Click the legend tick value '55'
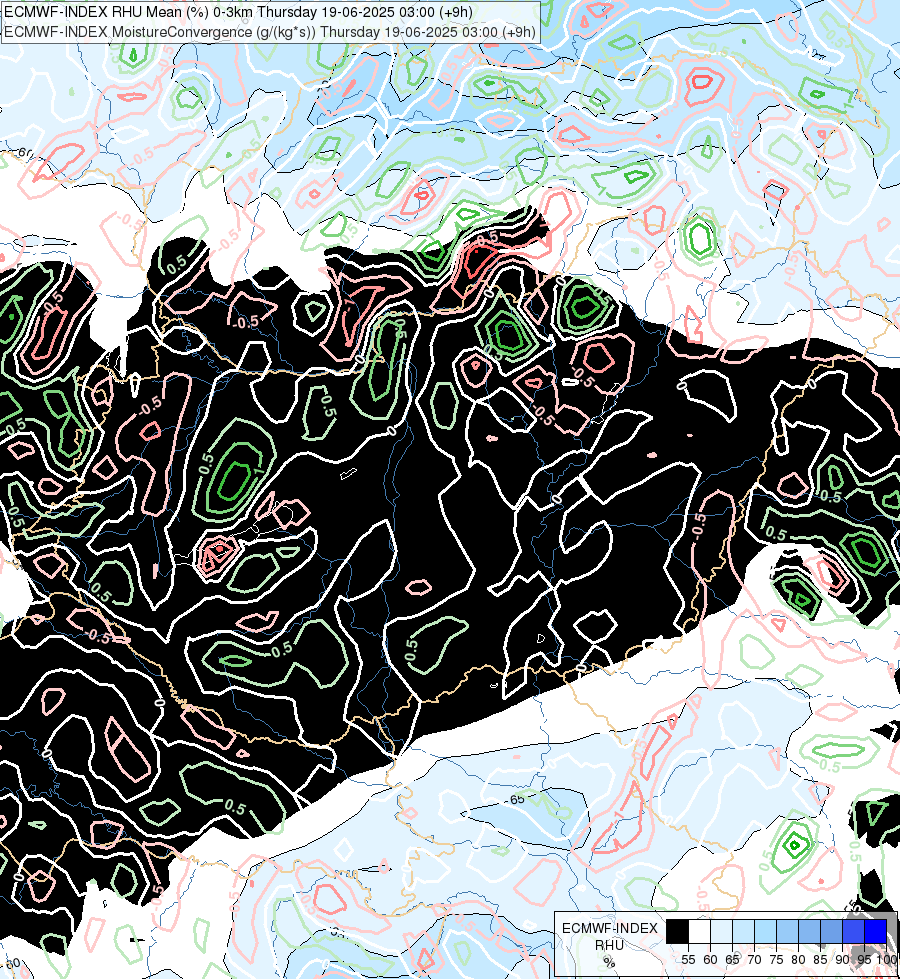The height and width of the screenshot is (979, 900). point(688,960)
